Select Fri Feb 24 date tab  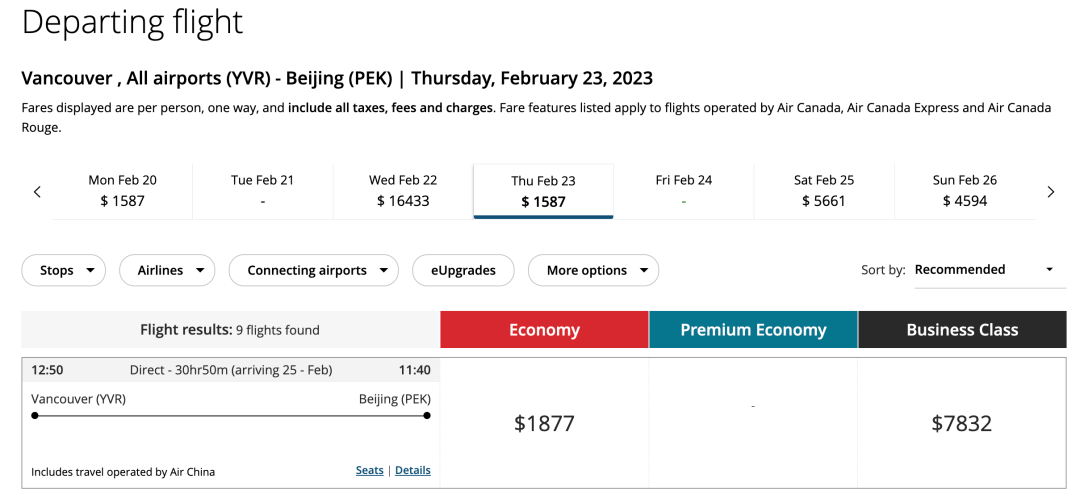684,191
